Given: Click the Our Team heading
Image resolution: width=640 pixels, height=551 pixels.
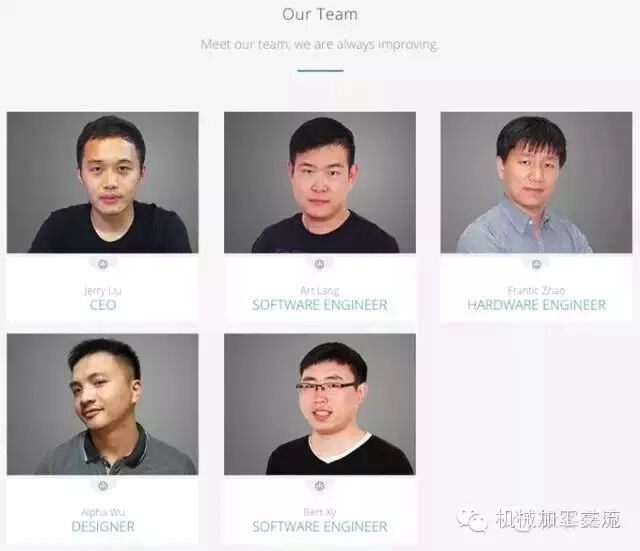Looking at the screenshot, I should point(320,14).
